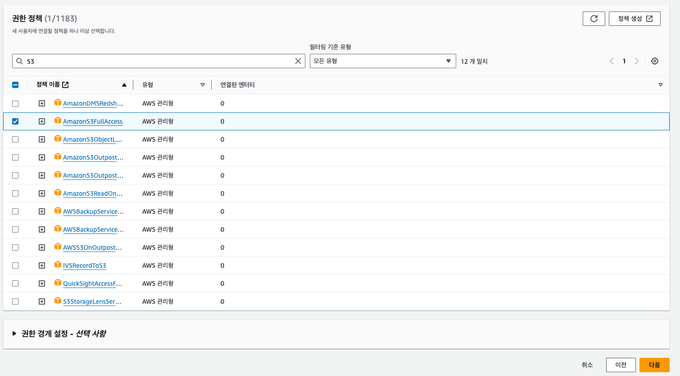
Task: Click orange policy icon for AmazonS3ObjectL...
Action: pos(57,139)
